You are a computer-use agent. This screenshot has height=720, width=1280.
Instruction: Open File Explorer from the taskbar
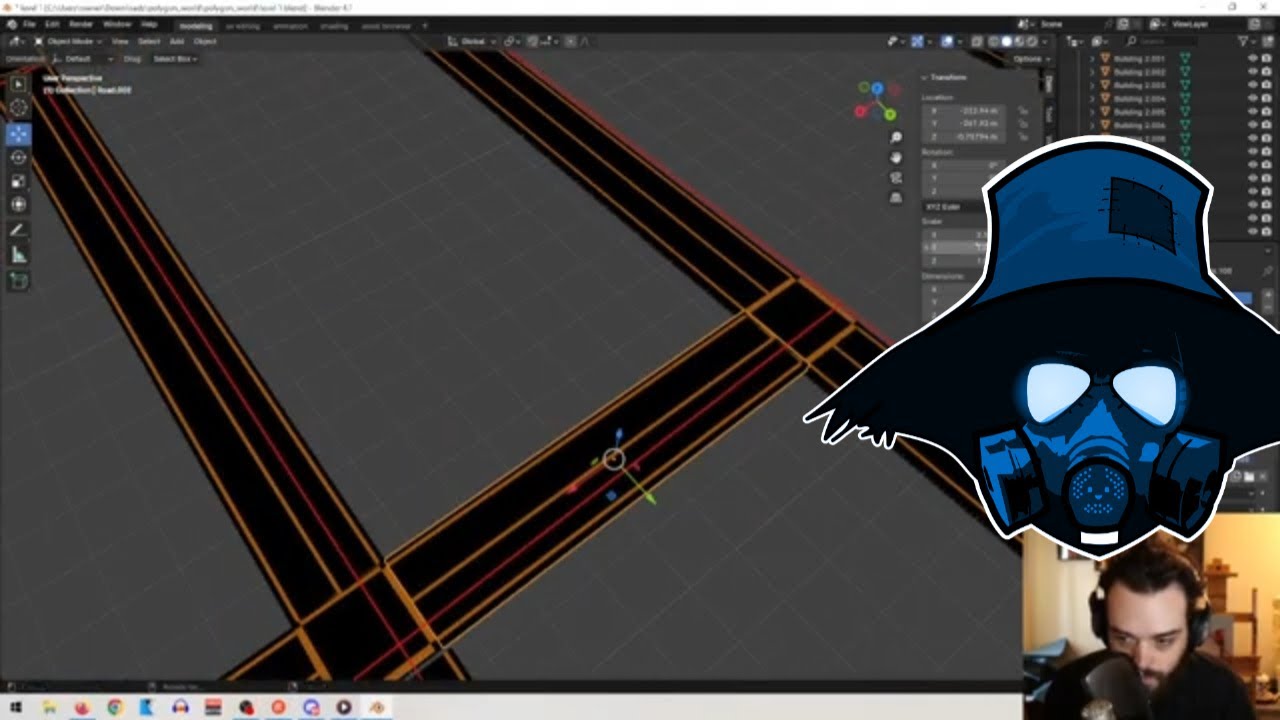point(49,707)
